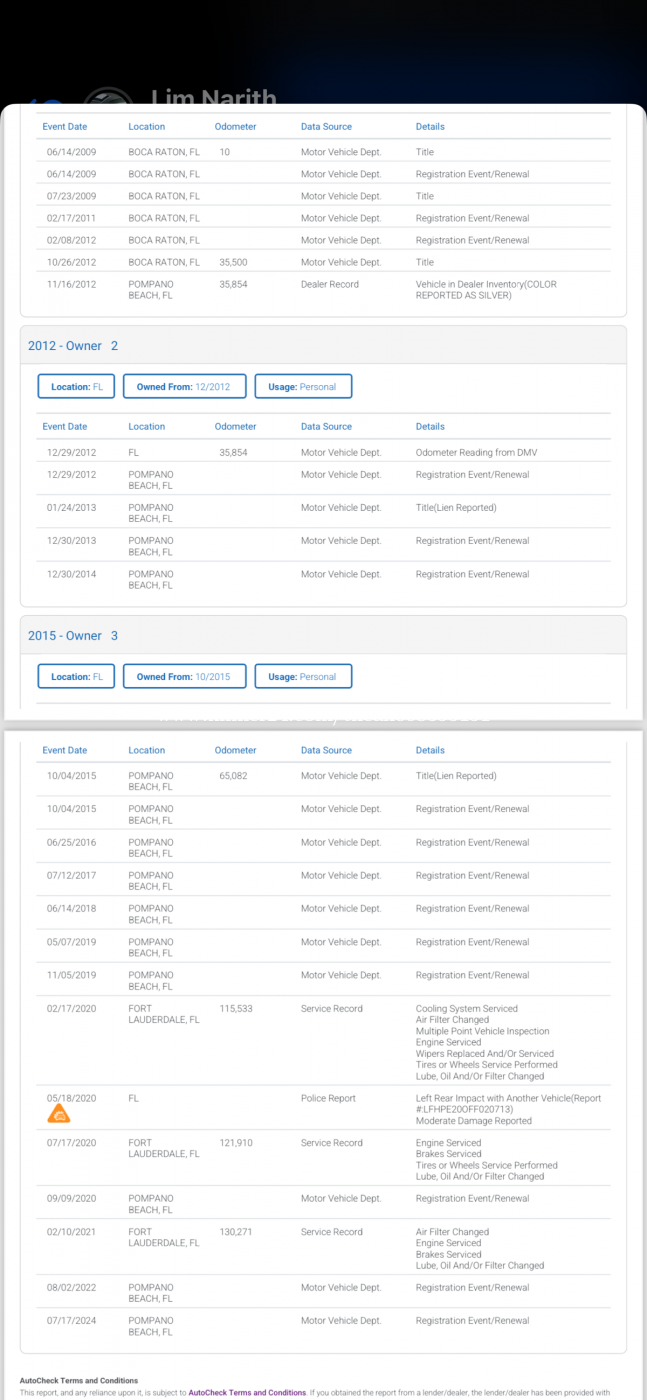Click the orange accident warning icon
Screen dimensions: 647x1400
(60, 1115)
